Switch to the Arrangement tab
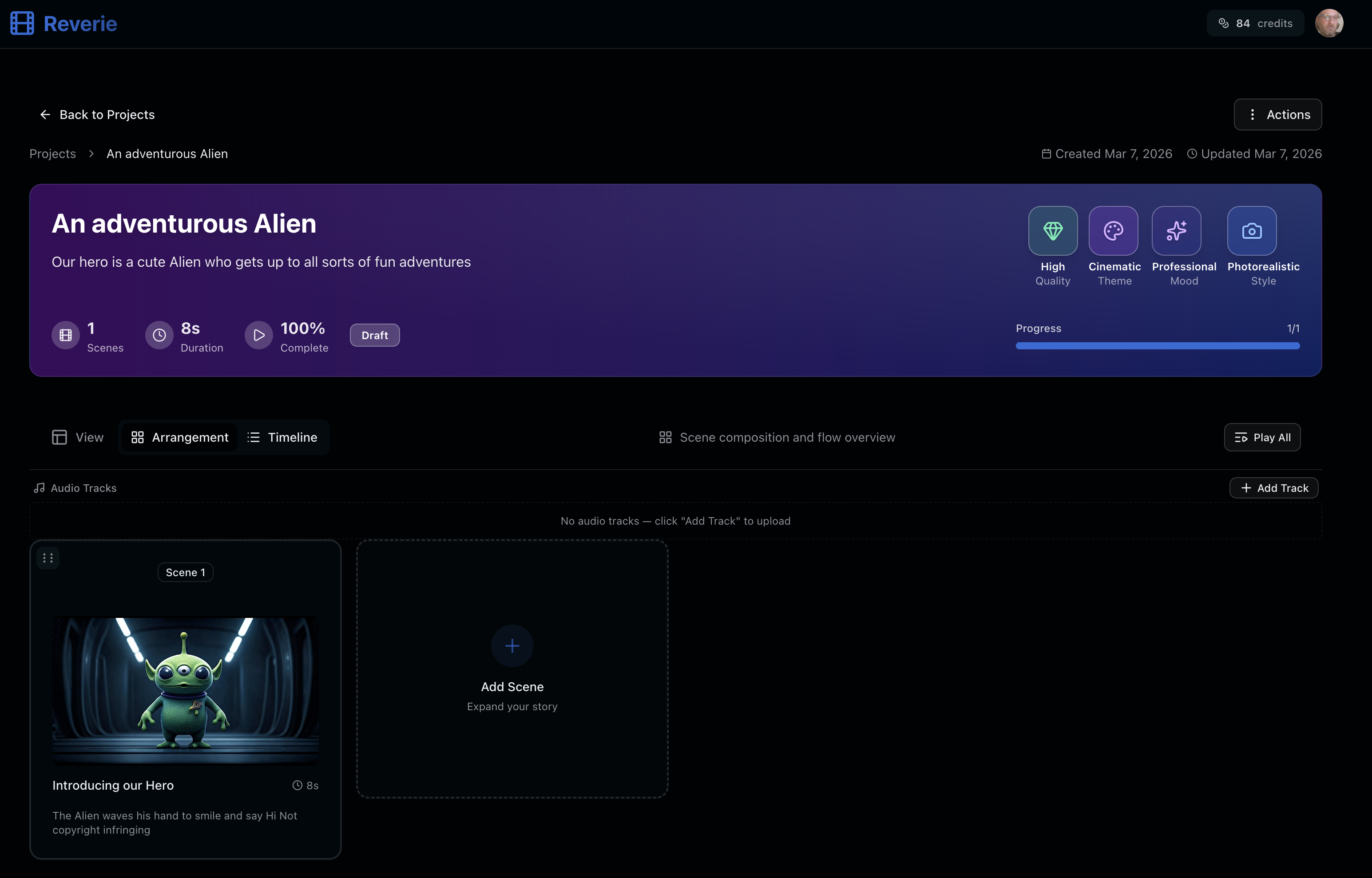The width and height of the screenshot is (1372, 878). pyautogui.click(x=180, y=437)
